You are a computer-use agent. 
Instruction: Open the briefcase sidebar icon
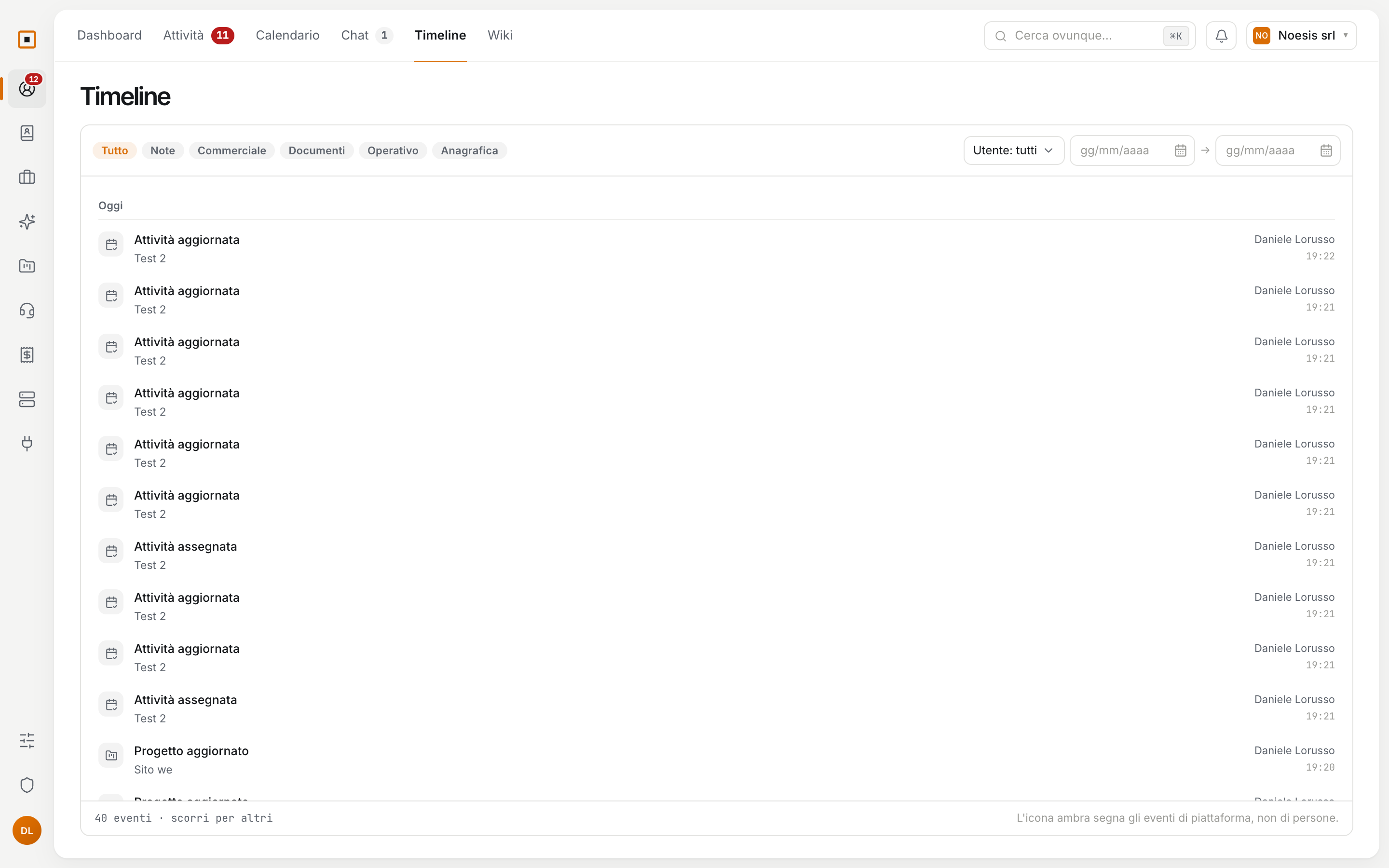tap(27, 177)
